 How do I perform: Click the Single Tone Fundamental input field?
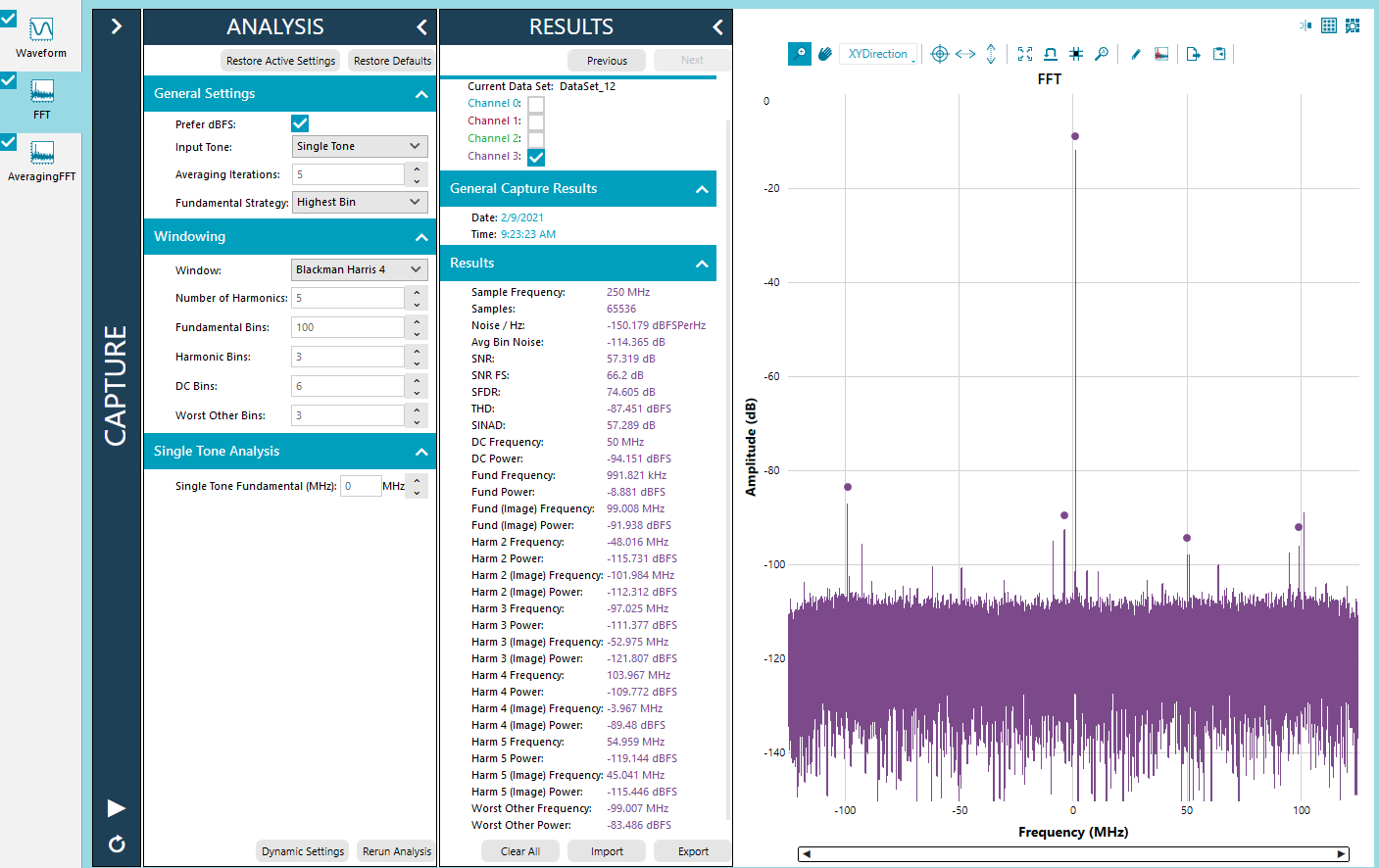361,486
